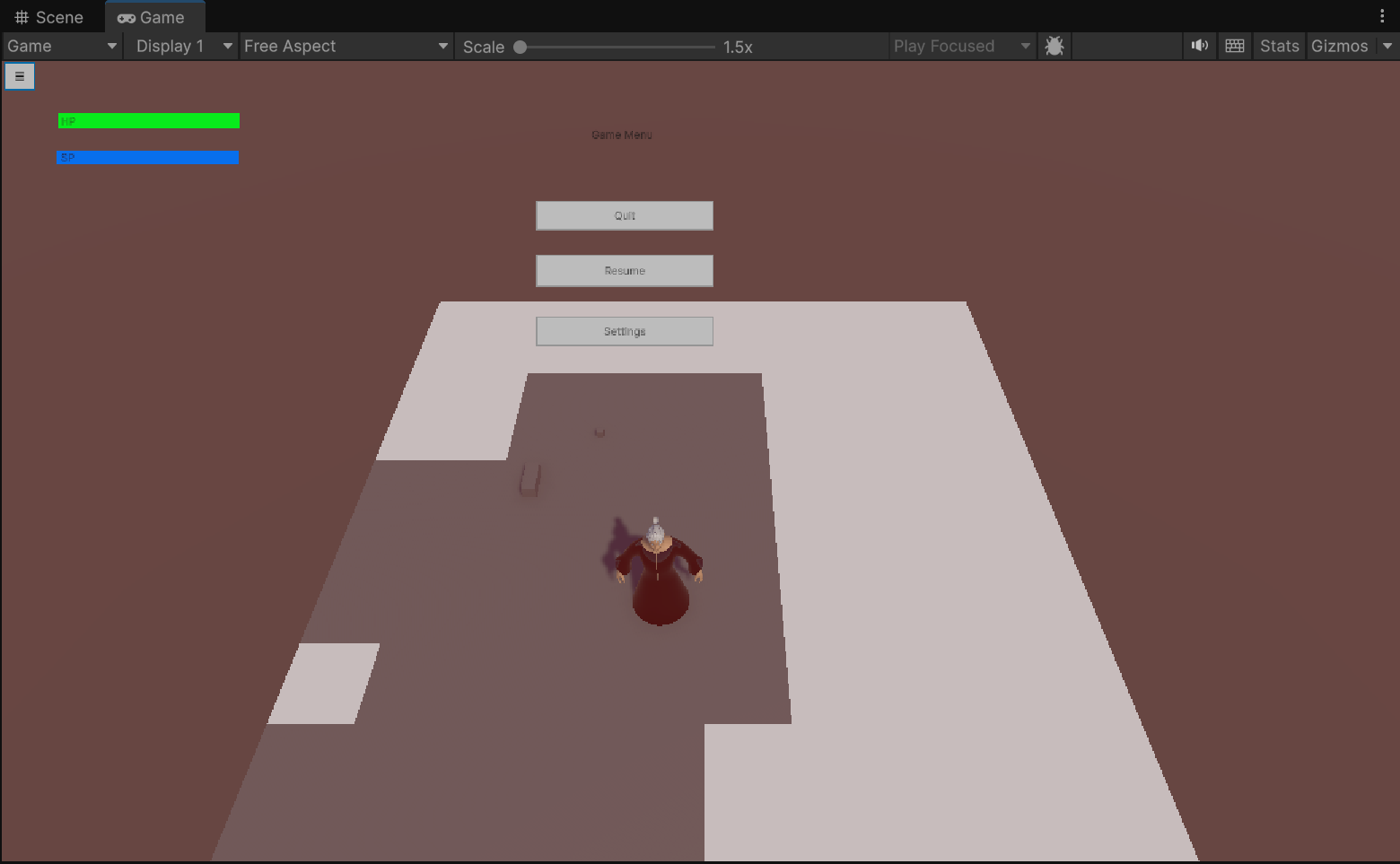1400x864 pixels.
Task: Toggle the keyboard shortcuts icon
Action: 1235,46
